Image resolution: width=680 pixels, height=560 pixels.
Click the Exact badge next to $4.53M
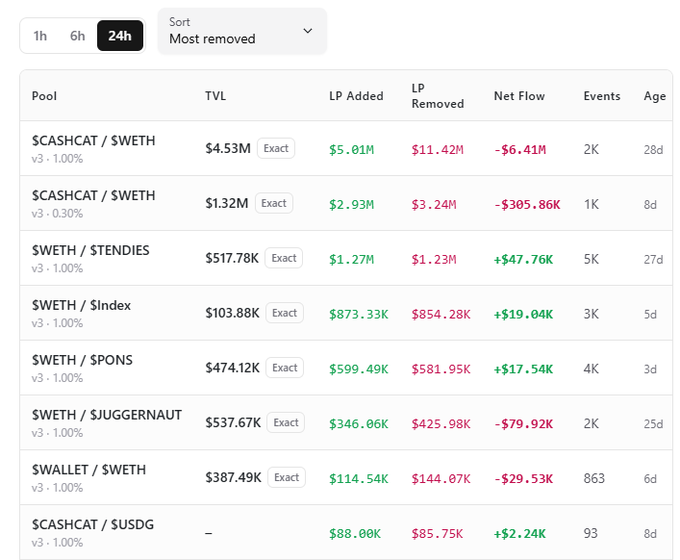click(276, 148)
